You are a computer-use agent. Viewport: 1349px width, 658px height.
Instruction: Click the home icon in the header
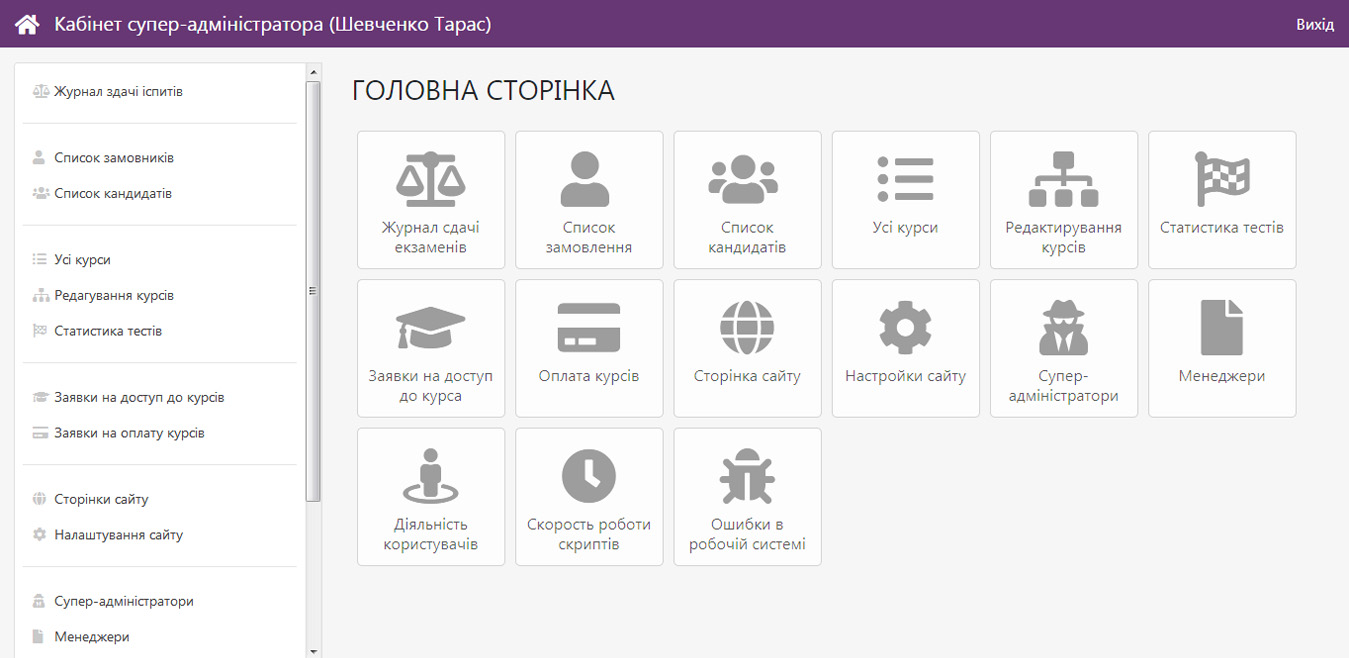click(26, 24)
